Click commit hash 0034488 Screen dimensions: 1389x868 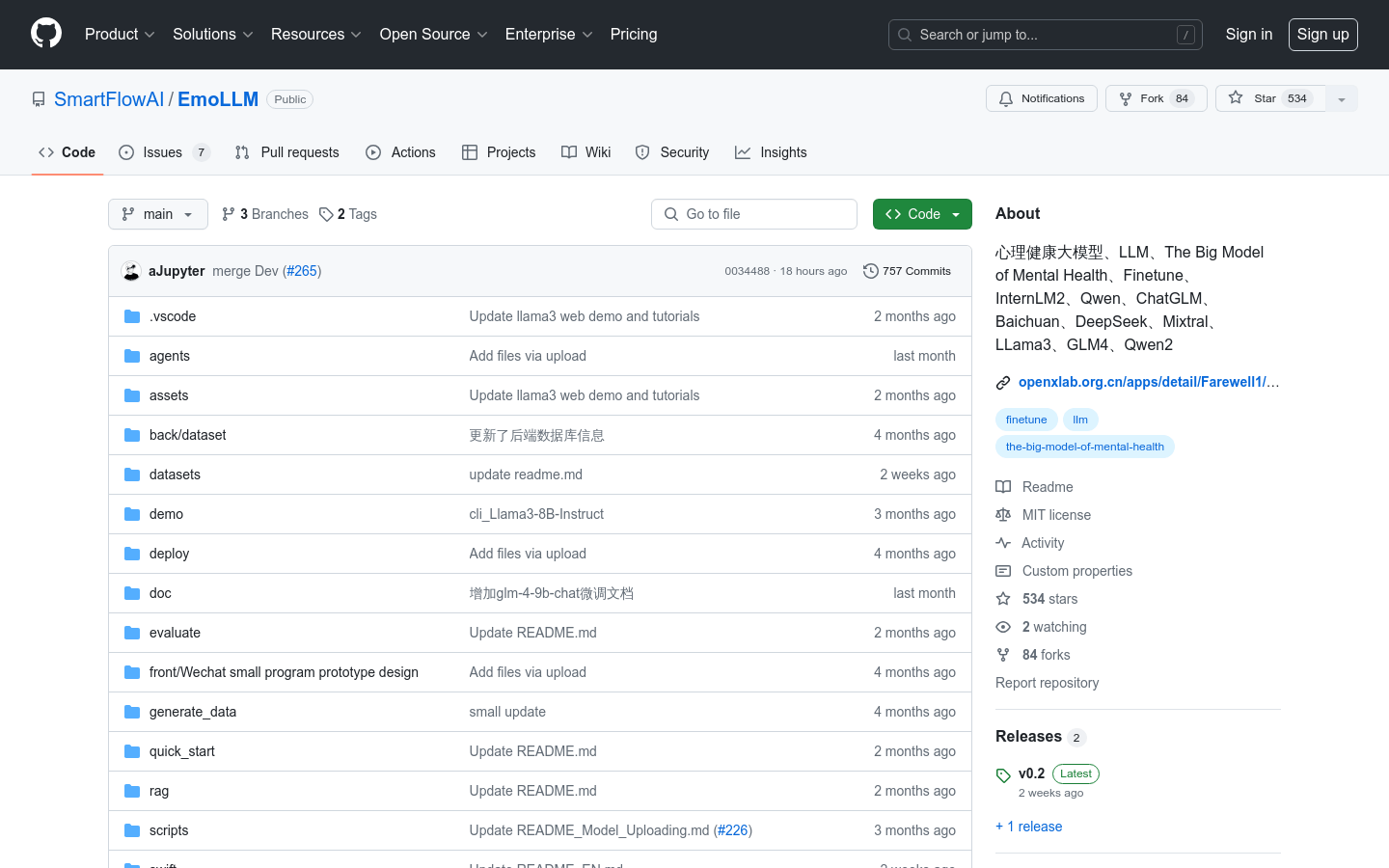click(747, 271)
